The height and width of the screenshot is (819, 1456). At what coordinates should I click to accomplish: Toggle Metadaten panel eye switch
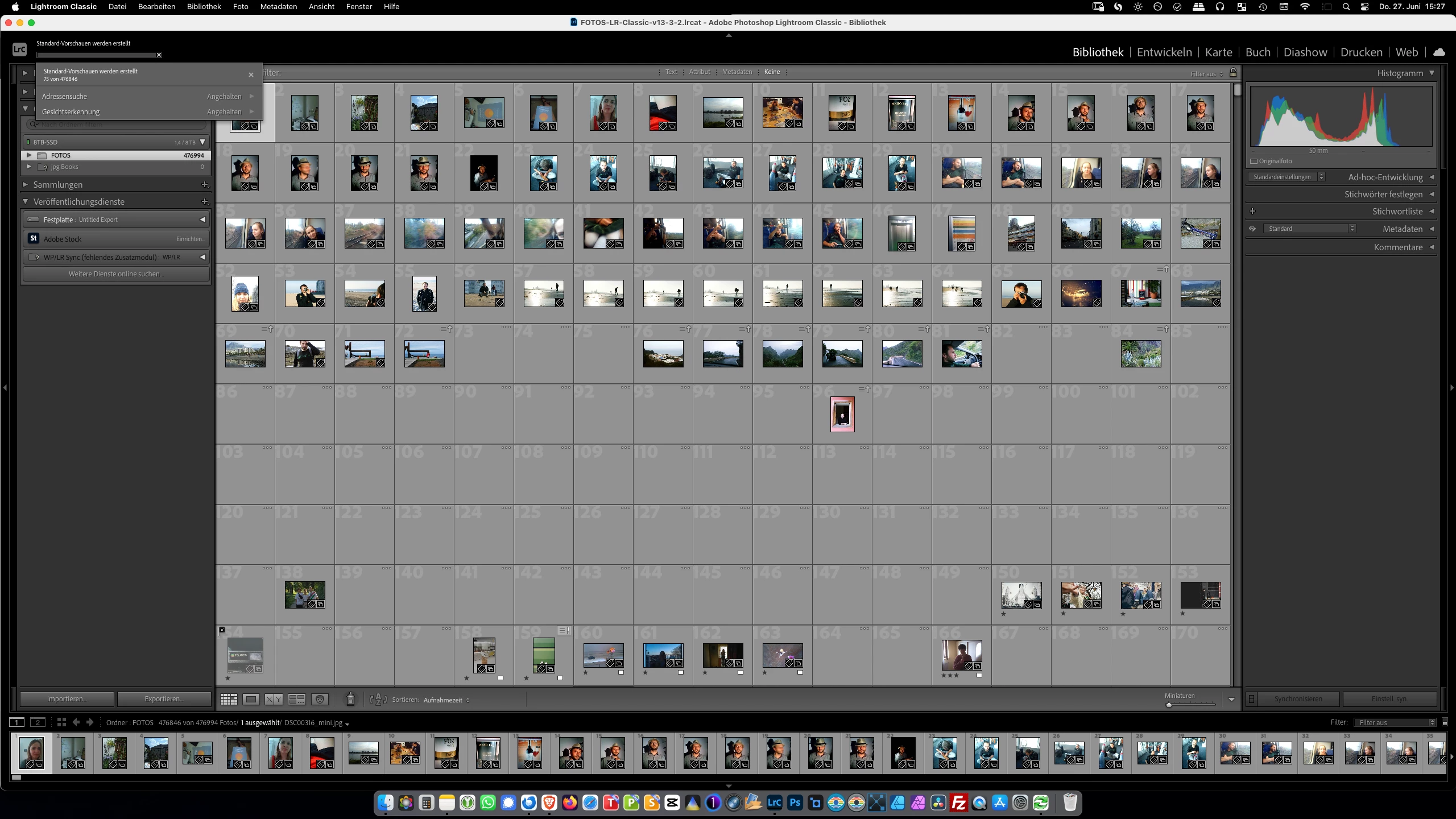point(1252,229)
